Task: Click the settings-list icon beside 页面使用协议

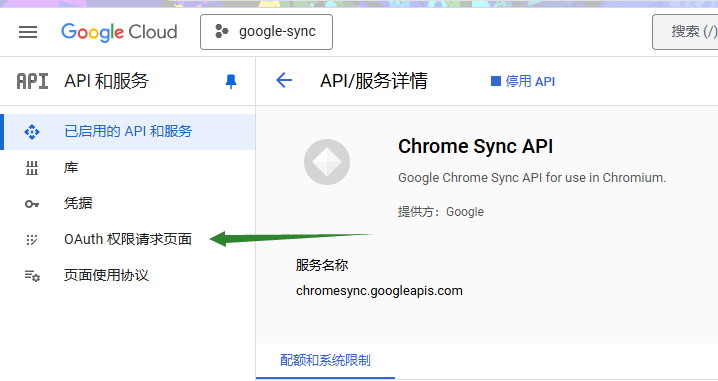Action: [32, 276]
